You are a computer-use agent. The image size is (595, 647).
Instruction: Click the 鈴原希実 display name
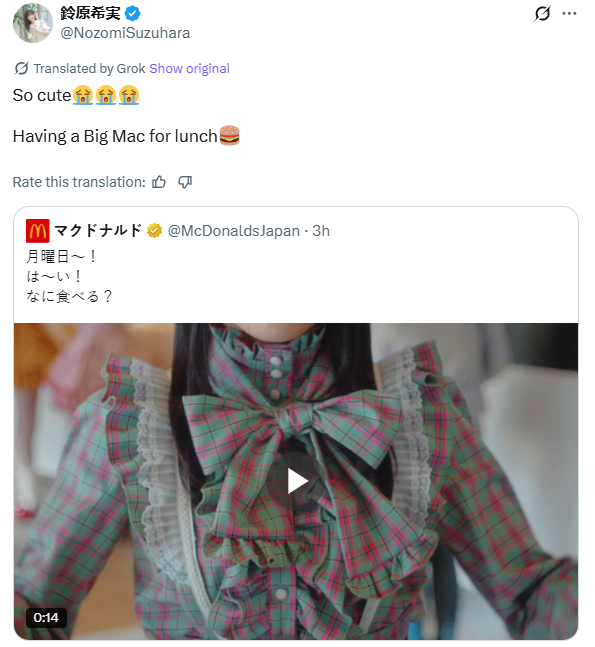coord(90,13)
